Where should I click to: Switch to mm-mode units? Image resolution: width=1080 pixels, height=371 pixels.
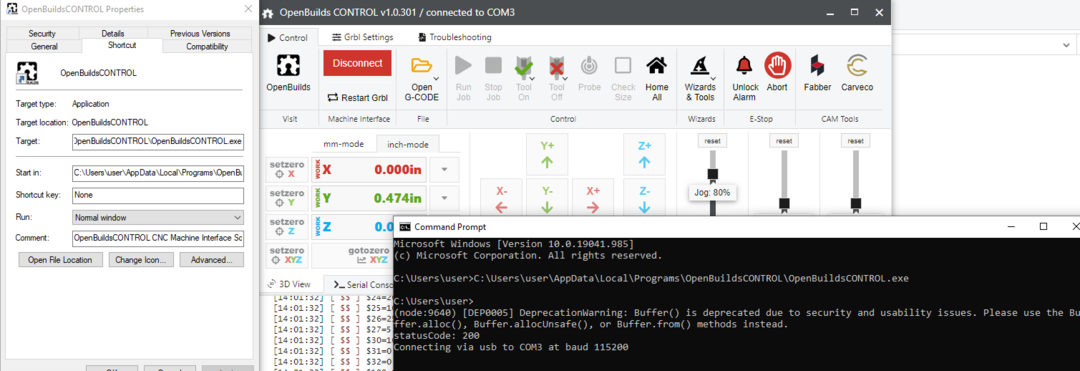tap(343, 144)
